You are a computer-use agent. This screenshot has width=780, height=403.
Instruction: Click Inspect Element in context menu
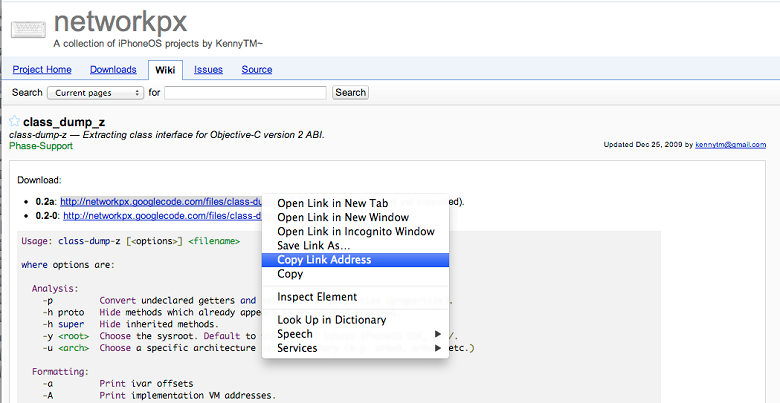(316, 297)
